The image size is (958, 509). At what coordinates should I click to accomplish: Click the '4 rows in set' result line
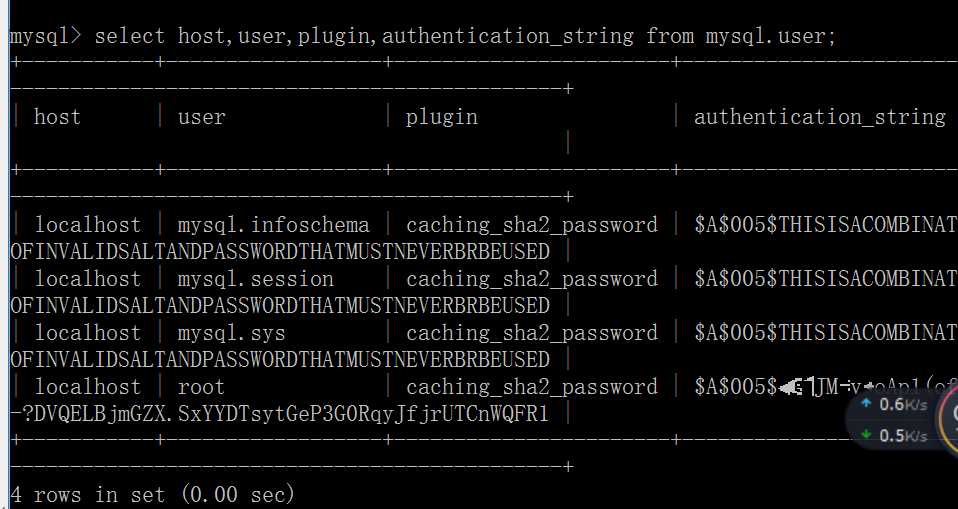pyautogui.click(x=153, y=494)
